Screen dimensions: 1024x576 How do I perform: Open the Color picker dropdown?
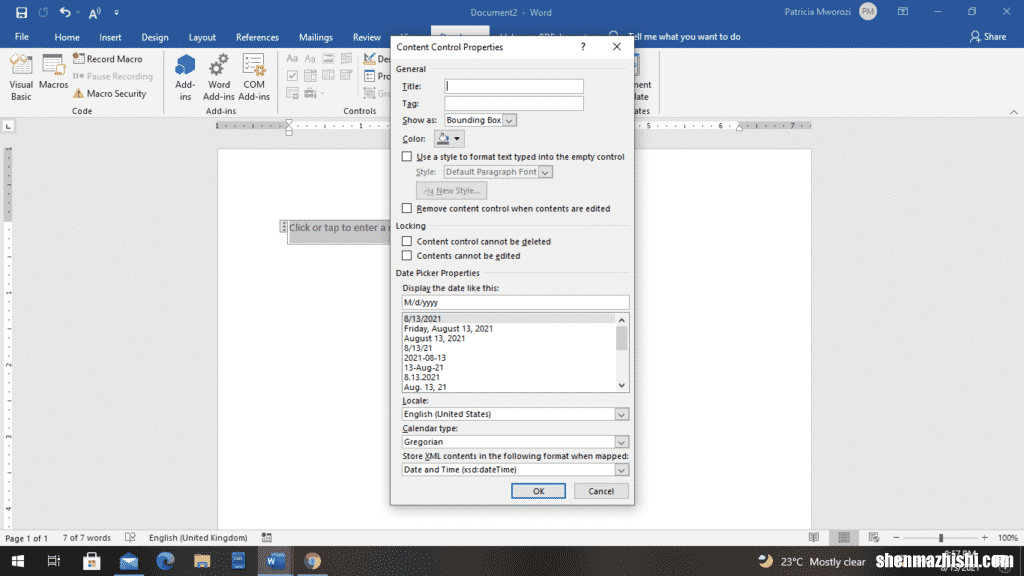[x=449, y=138]
